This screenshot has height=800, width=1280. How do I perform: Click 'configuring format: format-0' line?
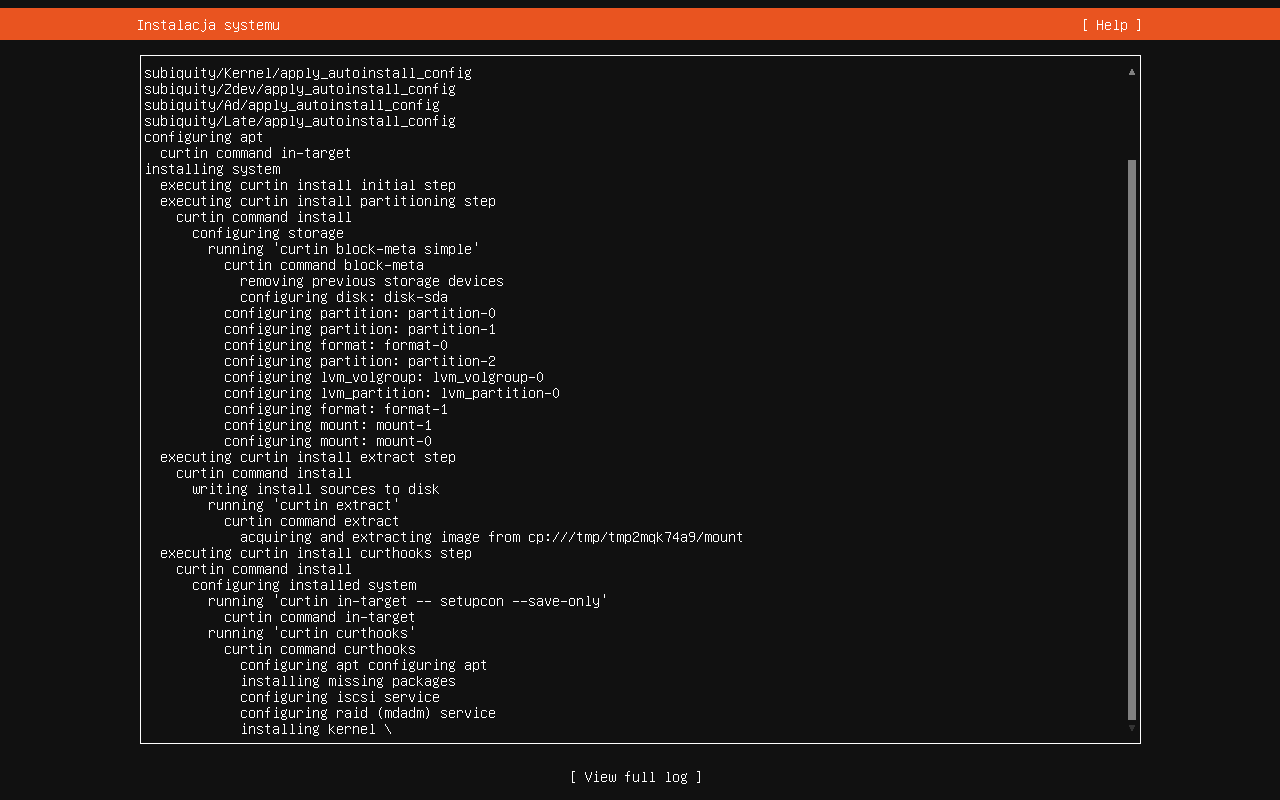[336, 345]
